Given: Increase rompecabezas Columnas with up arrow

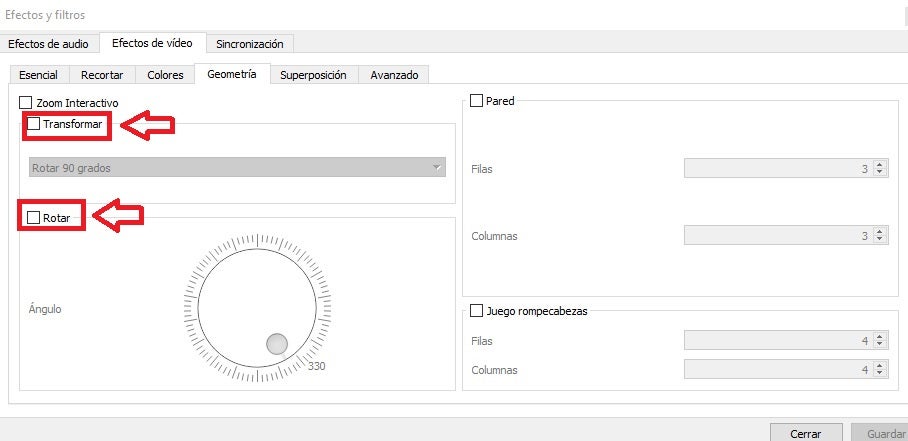Looking at the screenshot, I should click(x=879, y=365).
